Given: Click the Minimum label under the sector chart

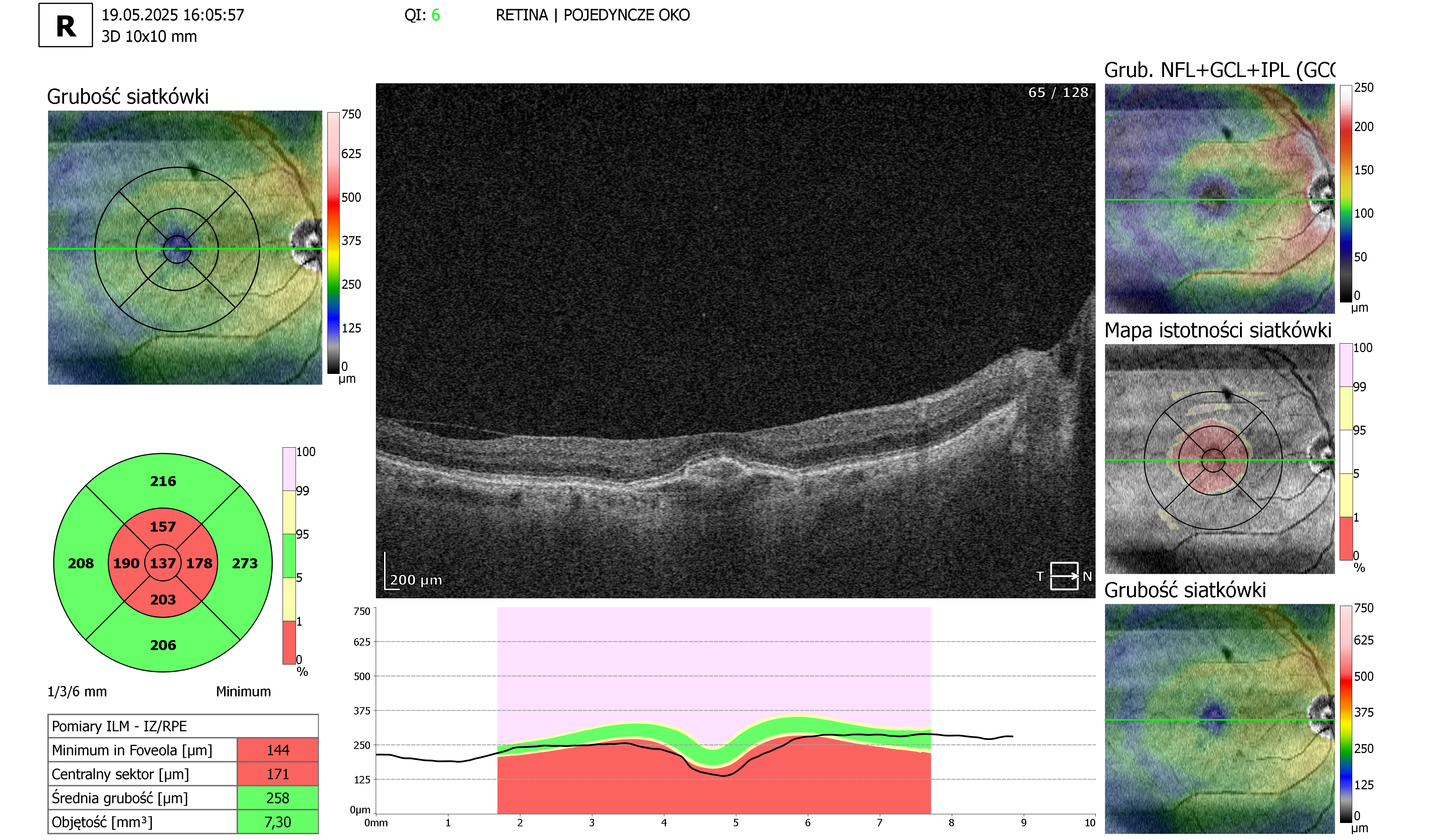Looking at the screenshot, I should point(243,692).
